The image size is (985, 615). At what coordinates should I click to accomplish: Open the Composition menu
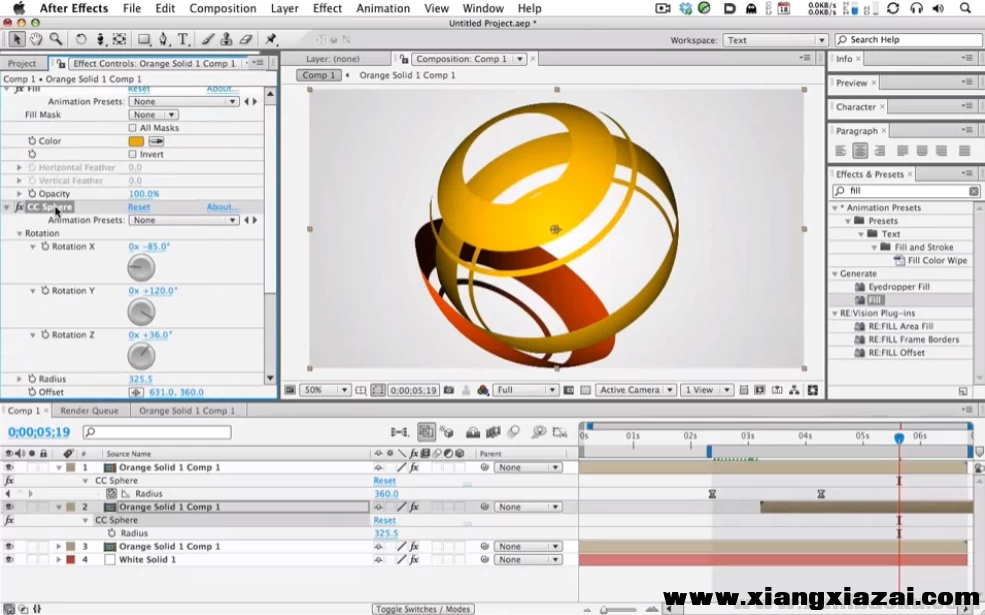[x=222, y=8]
